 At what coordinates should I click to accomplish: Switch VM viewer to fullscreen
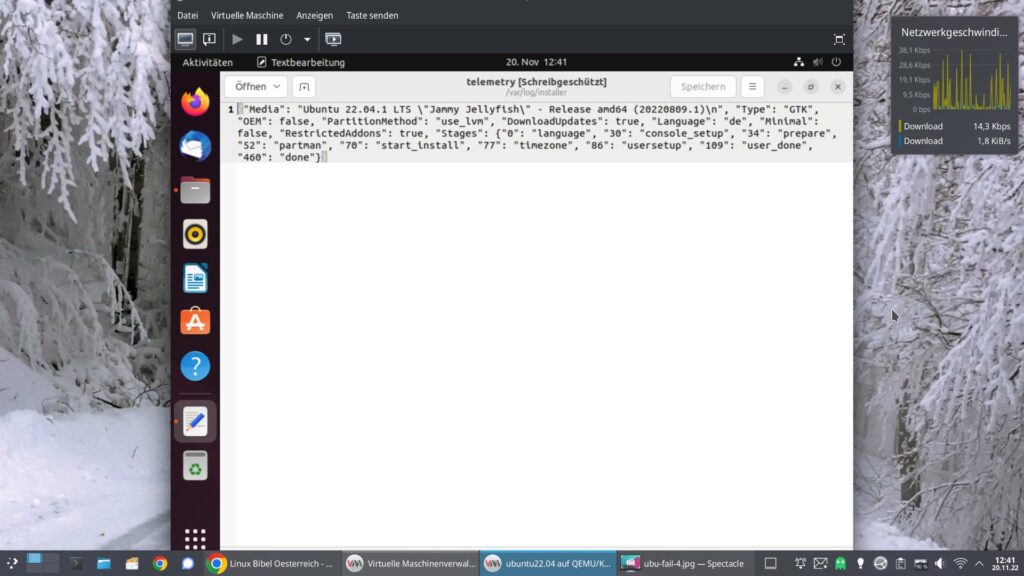coord(839,39)
